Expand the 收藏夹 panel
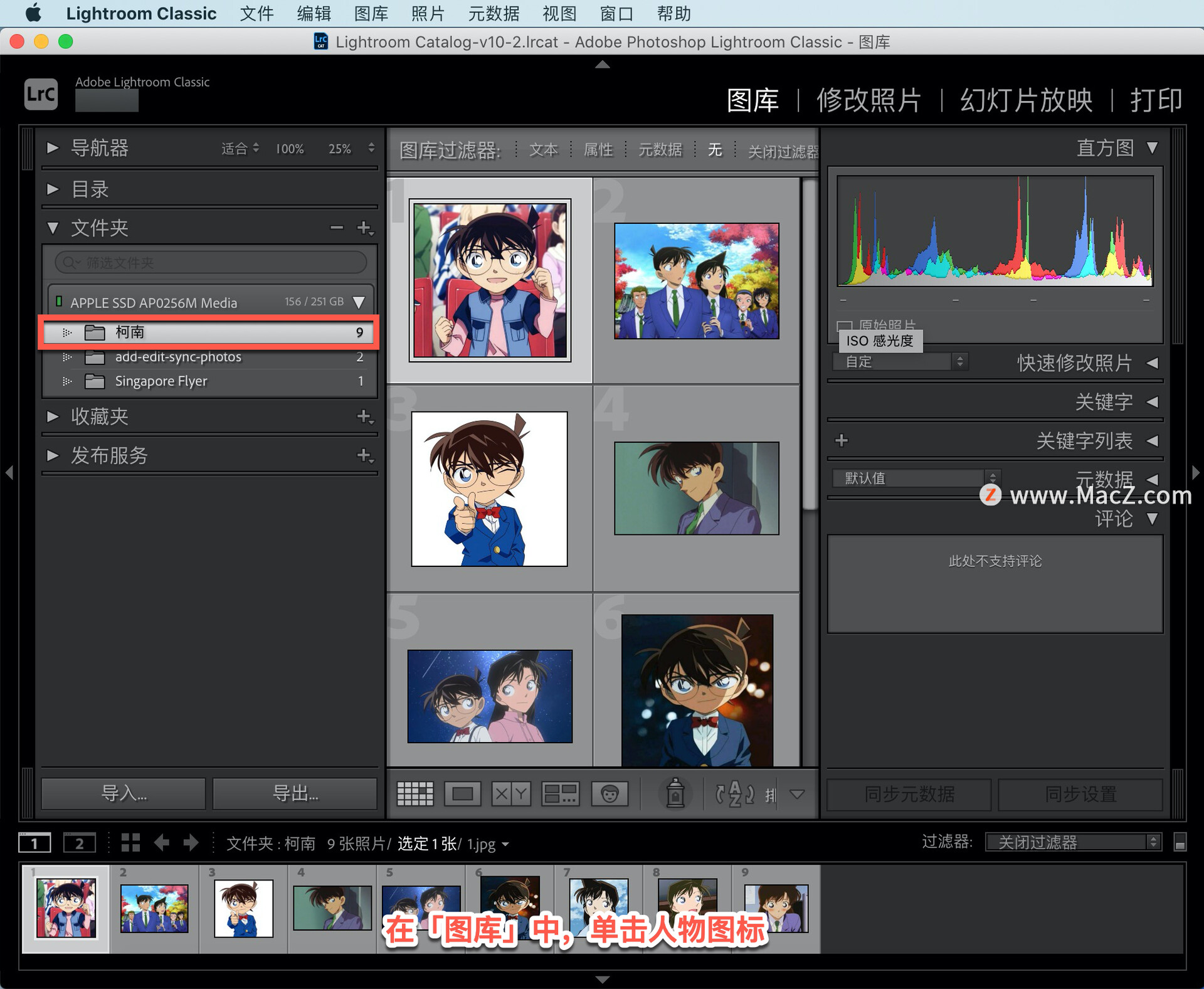 coord(53,416)
